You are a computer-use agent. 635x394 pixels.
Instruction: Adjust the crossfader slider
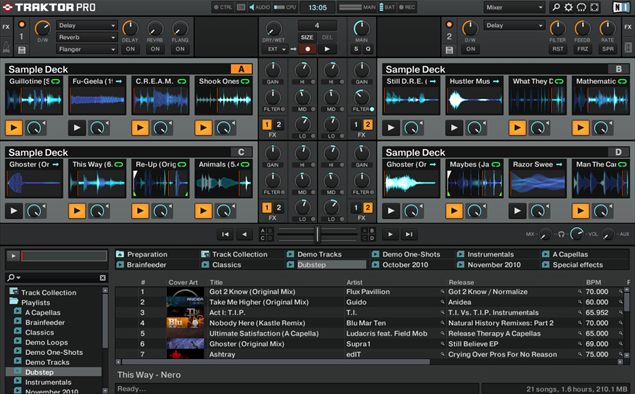tap(317, 234)
